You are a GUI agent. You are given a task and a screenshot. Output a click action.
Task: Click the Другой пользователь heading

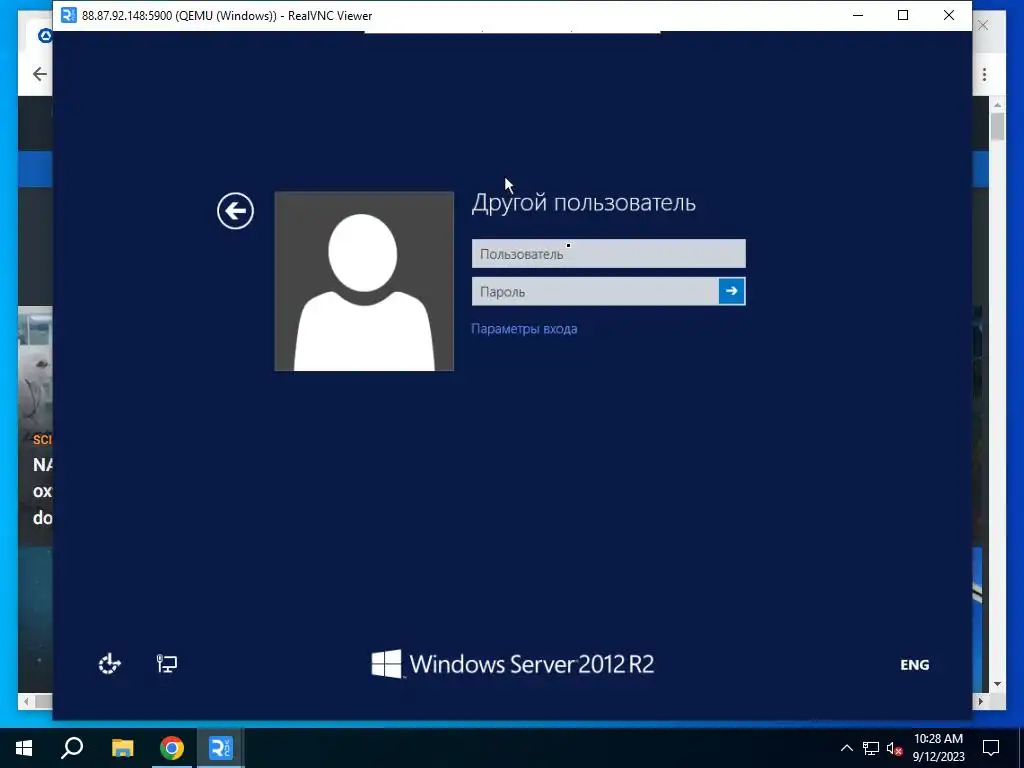(583, 203)
